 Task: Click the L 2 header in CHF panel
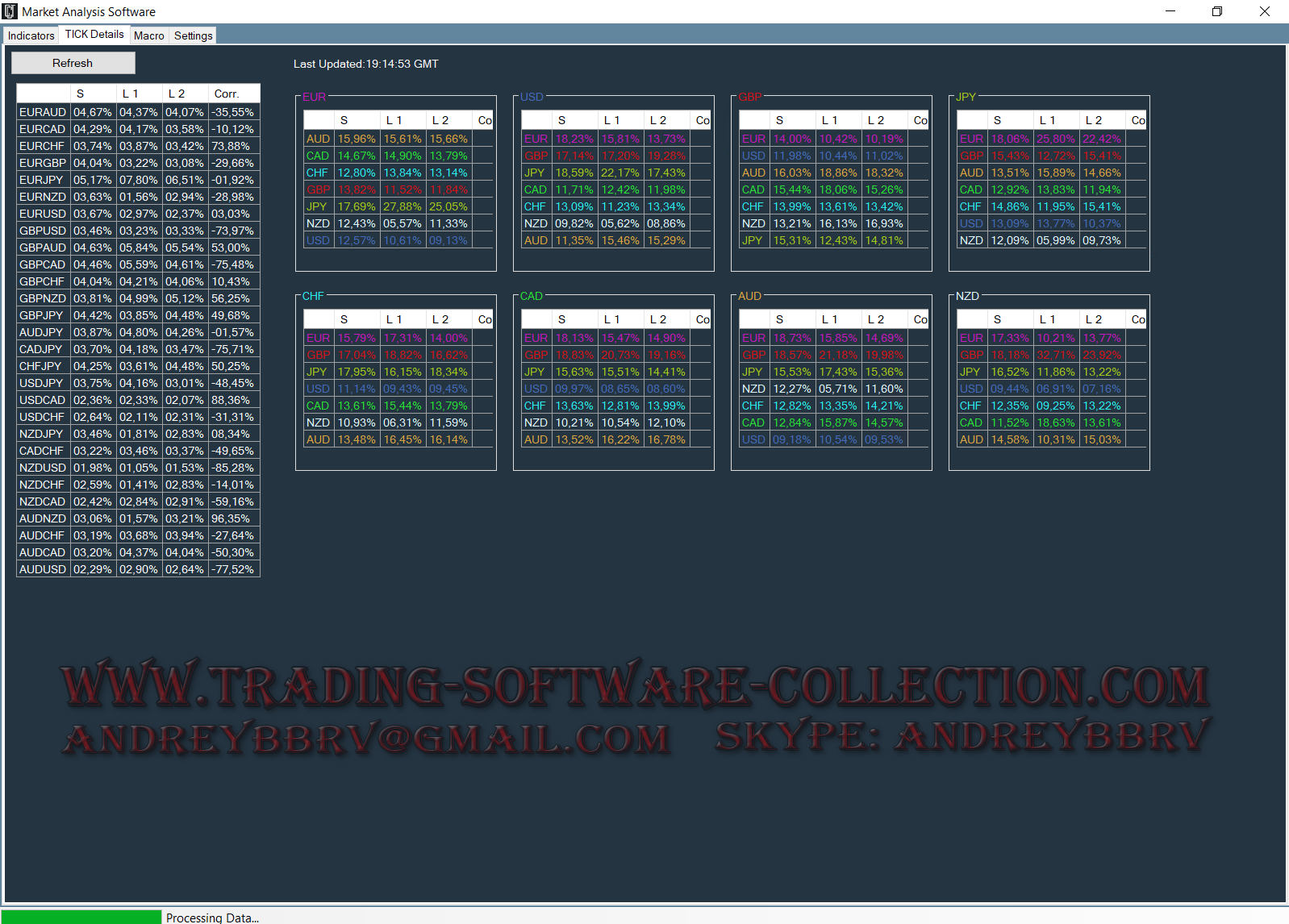[x=440, y=319]
